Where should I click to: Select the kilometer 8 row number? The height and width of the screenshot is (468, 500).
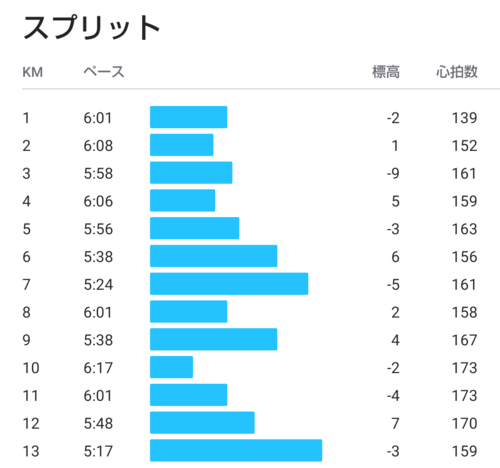click(x=26, y=312)
